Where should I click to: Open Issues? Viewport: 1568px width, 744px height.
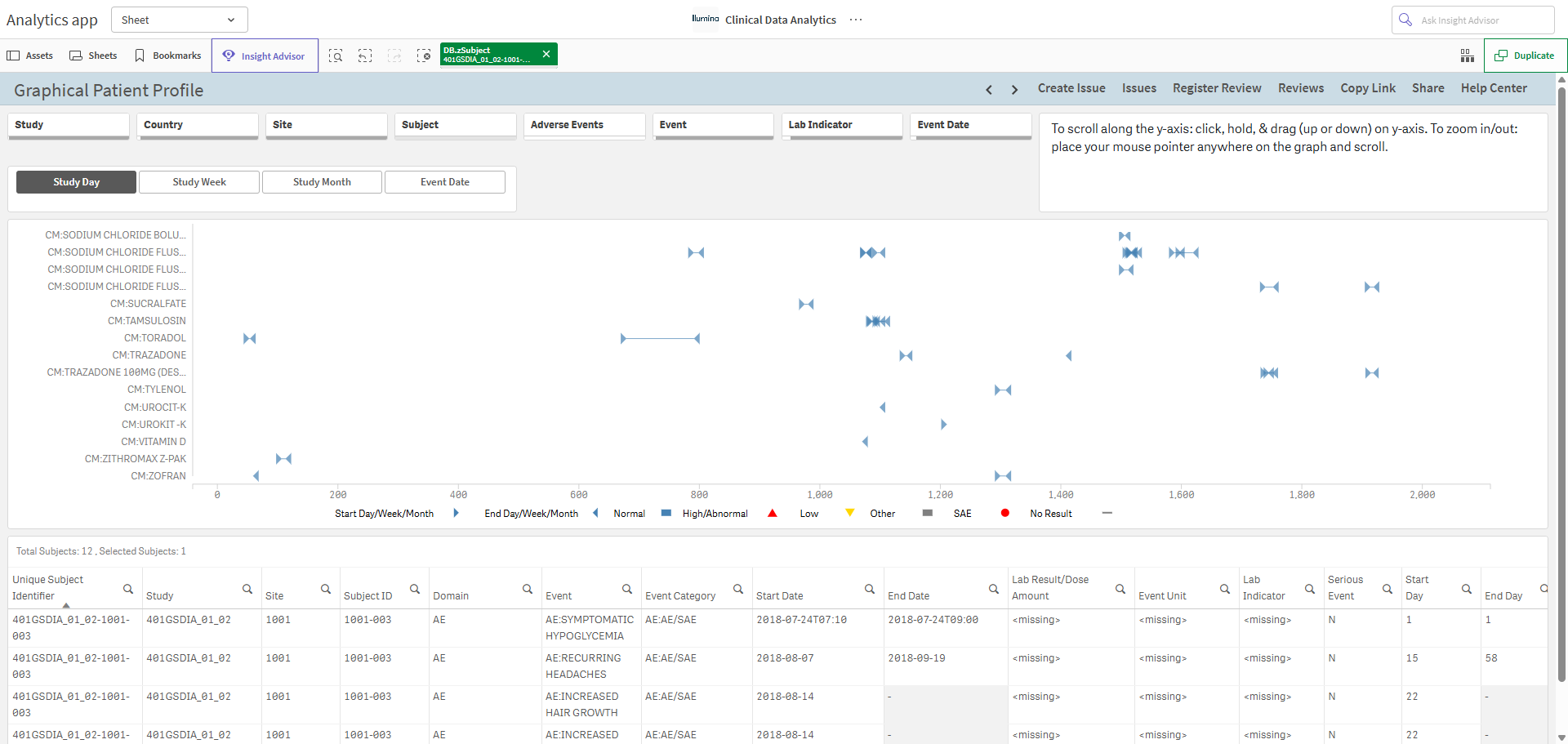click(x=1139, y=88)
